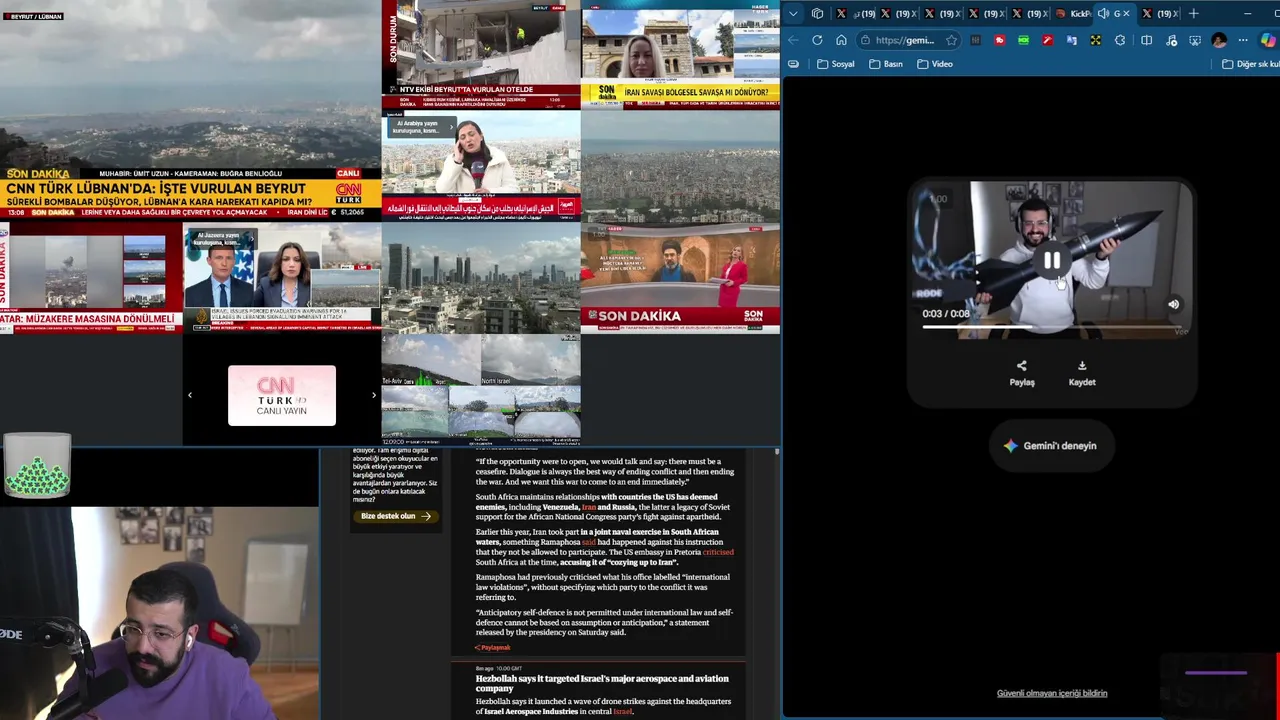Open the media control music icon
1280x720 pixels.
tap(1171, 40)
